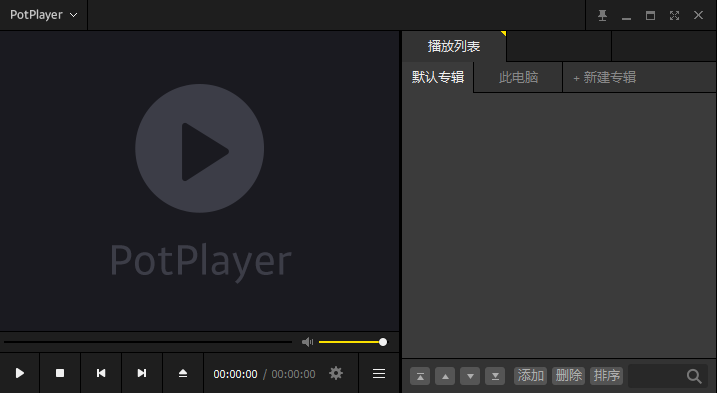Mute audio using the speaker icon
Image resolution: width=717 pixels, height=393 pixels.
(x=307, y=342)
